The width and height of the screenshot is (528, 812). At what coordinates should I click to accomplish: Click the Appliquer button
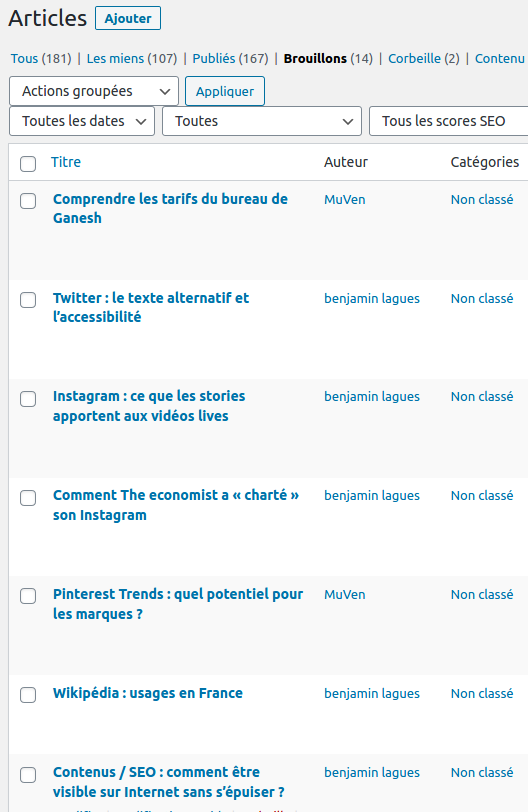(x=225, y=91)
